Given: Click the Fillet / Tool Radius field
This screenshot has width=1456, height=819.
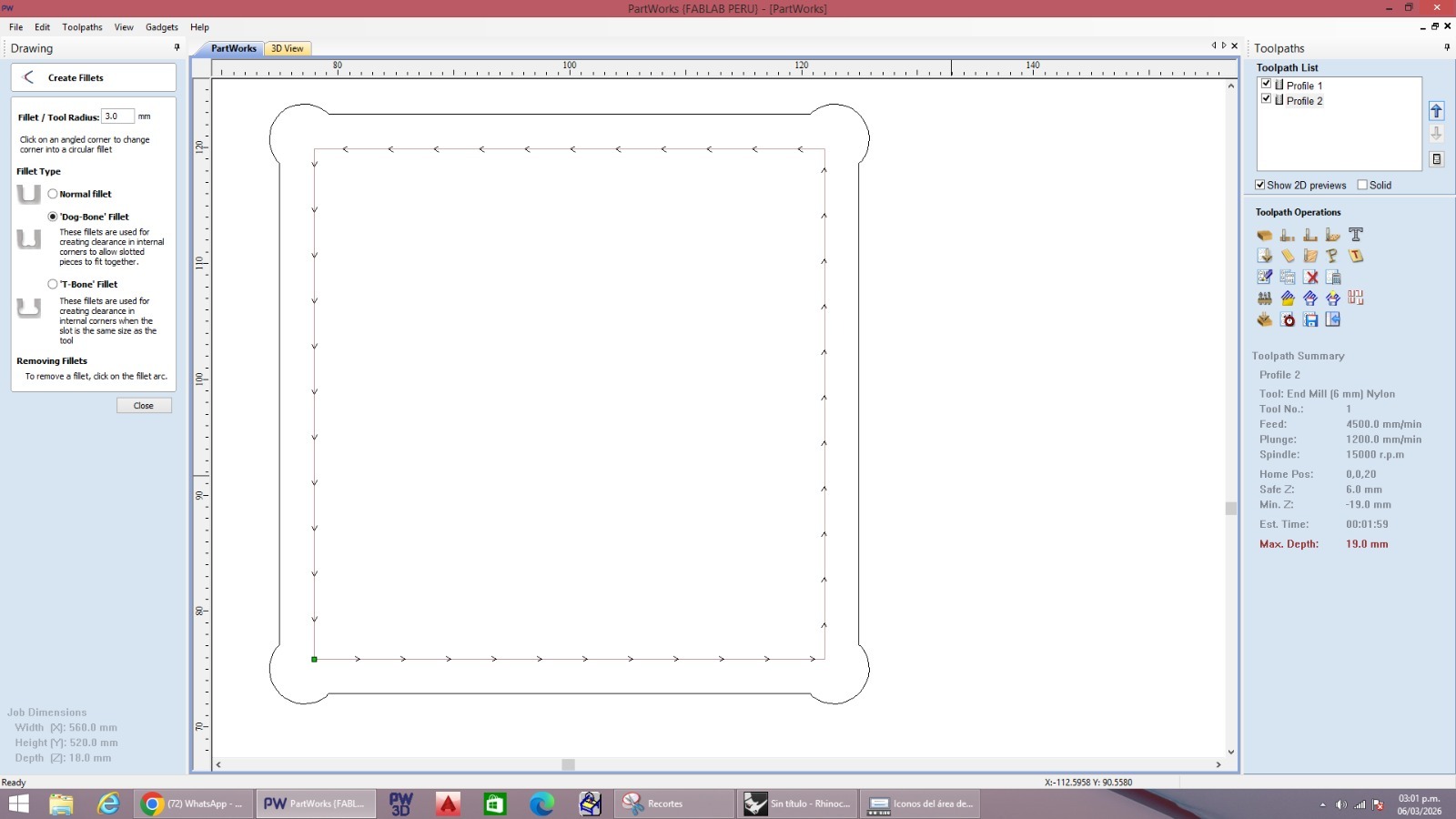Looking at the screenshot, I should click(118, 116).
